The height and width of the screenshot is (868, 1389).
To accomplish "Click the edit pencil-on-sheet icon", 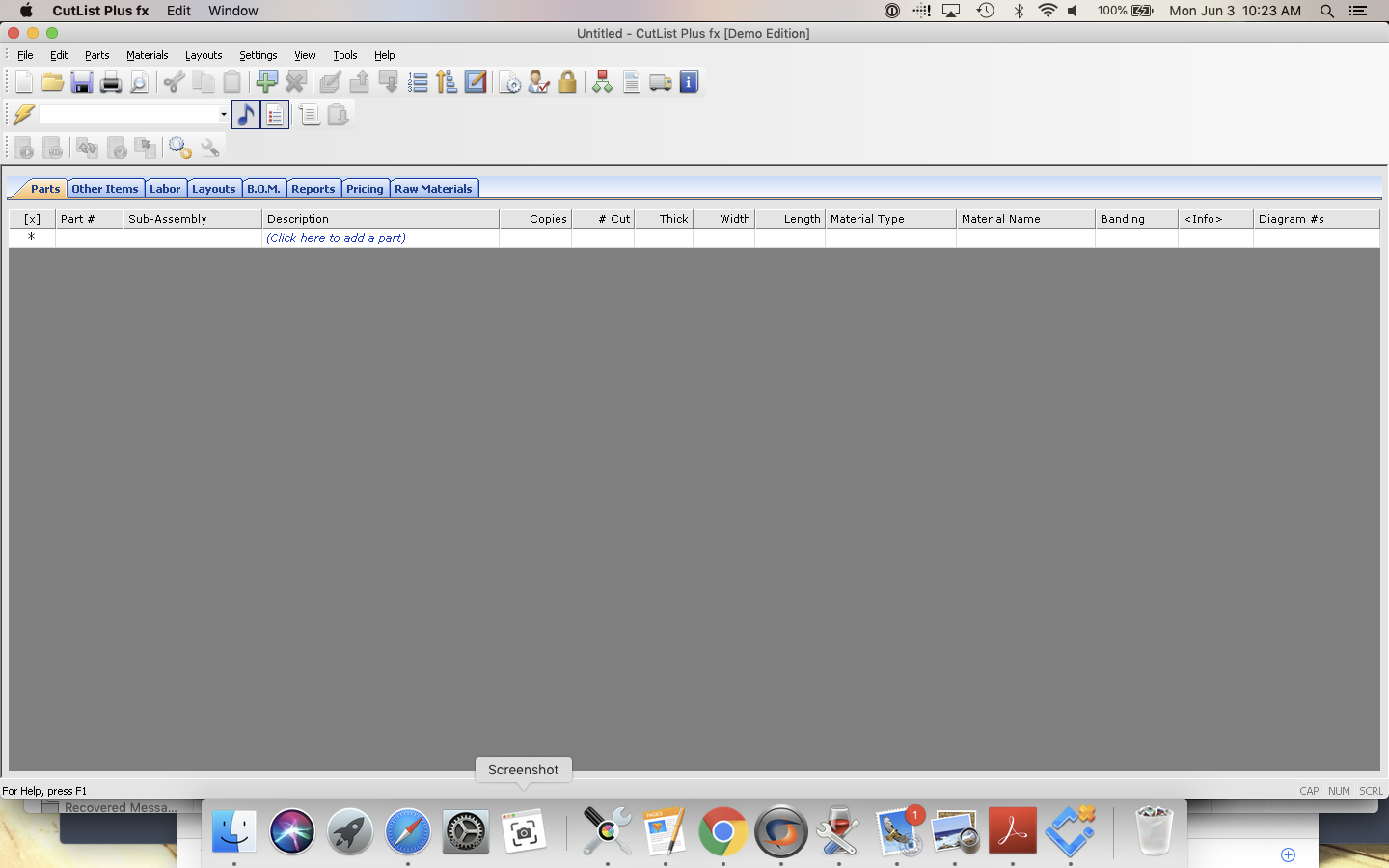I will [x=331, y=83].
